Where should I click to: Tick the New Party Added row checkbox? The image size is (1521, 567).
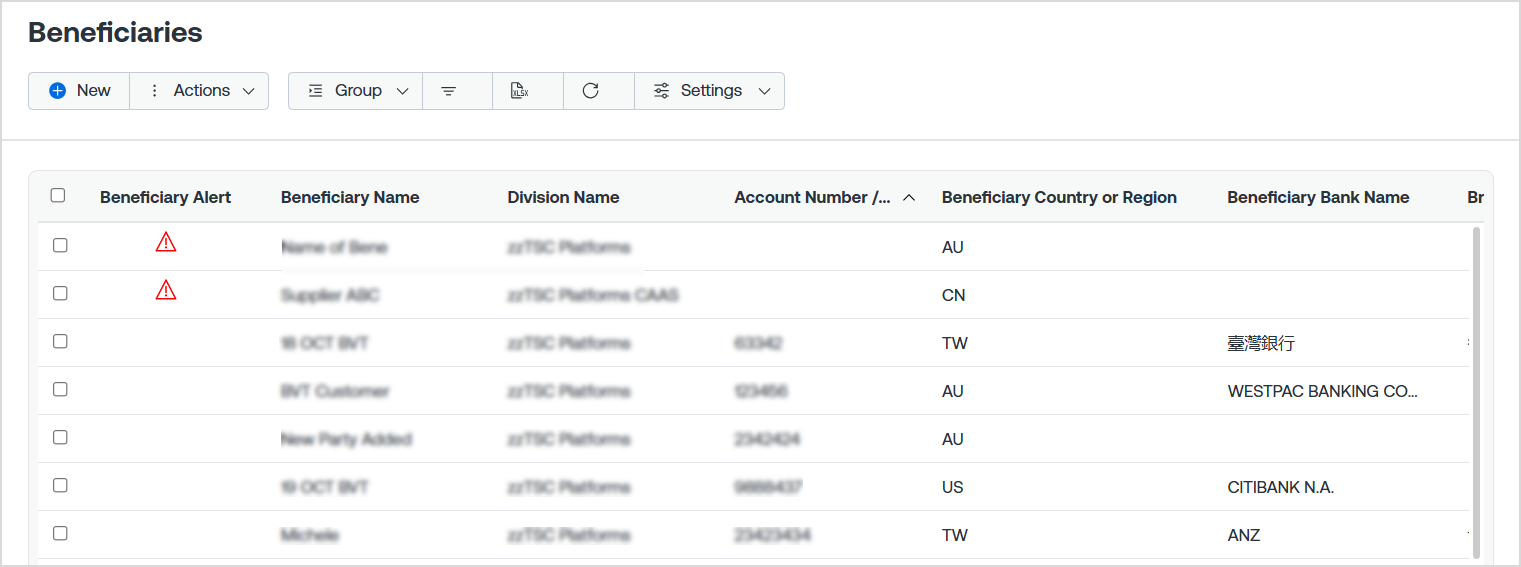[60, 437]
